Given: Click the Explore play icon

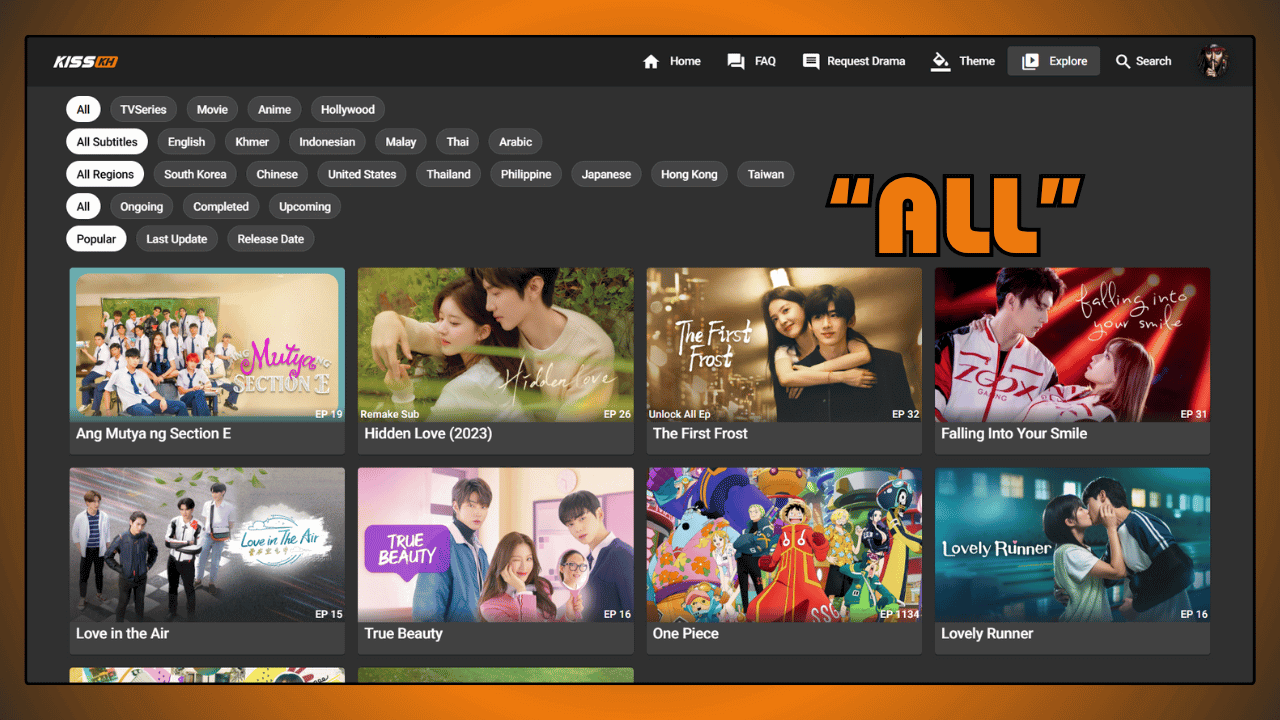Looking at the screenshot, I should coord(1030,62).
